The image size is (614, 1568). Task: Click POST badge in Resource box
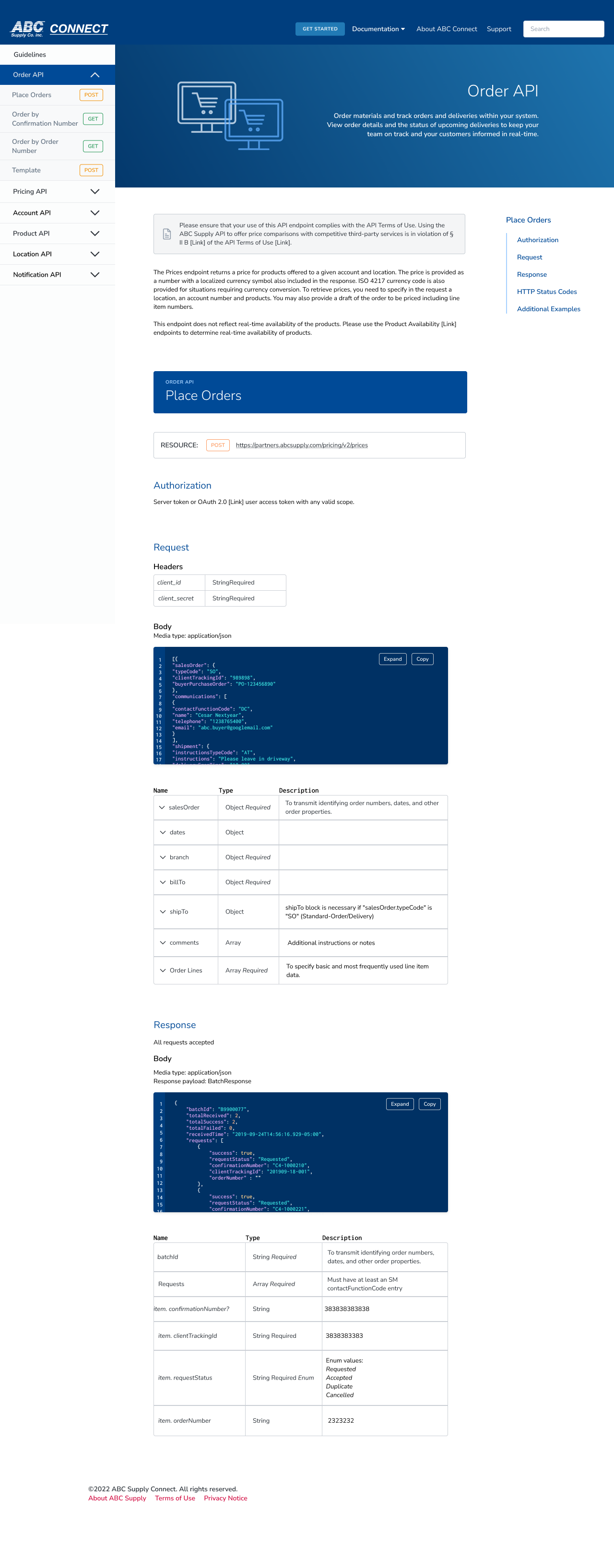tap(217, 445)
